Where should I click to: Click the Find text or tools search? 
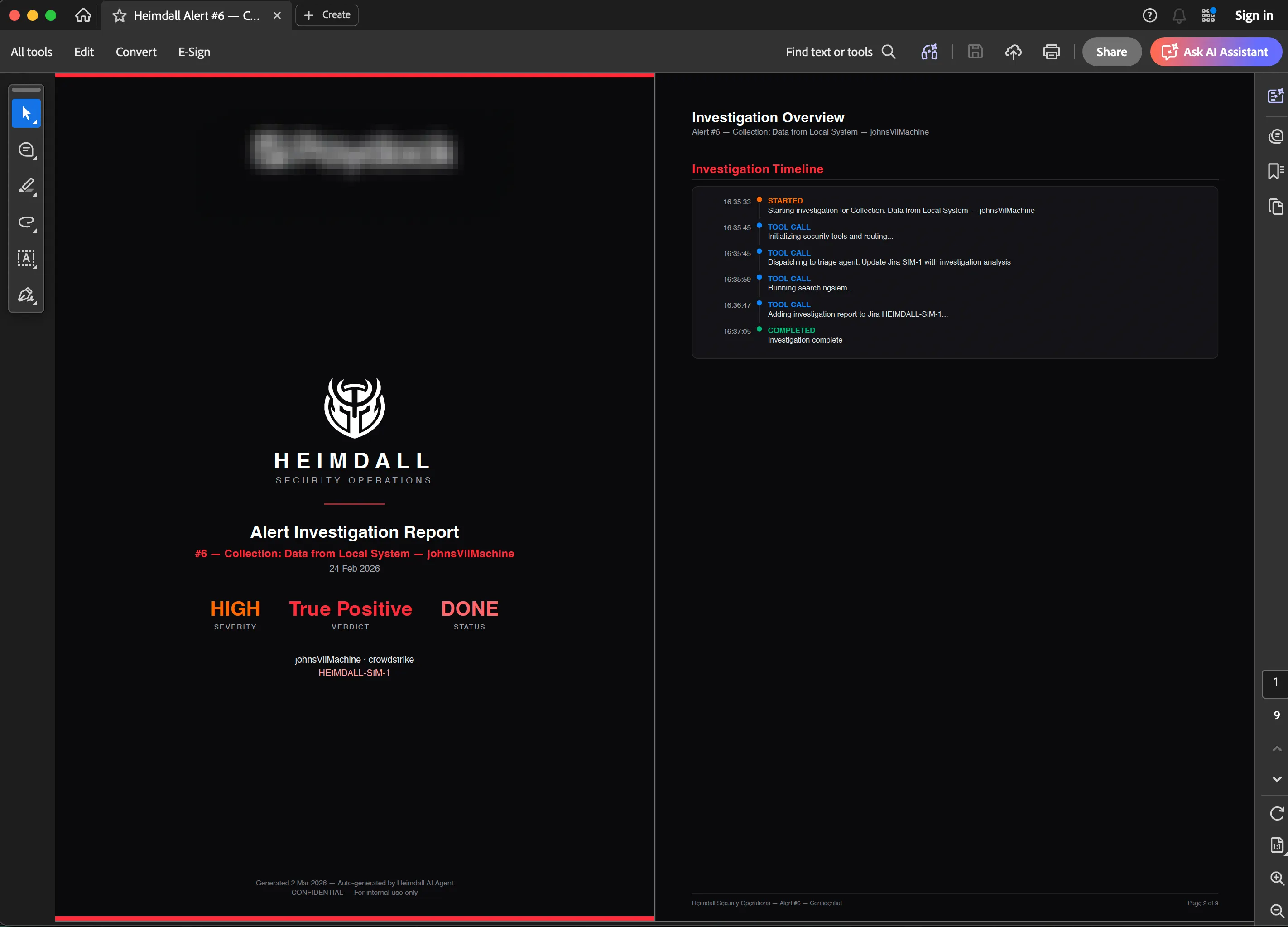coord(841,52)
